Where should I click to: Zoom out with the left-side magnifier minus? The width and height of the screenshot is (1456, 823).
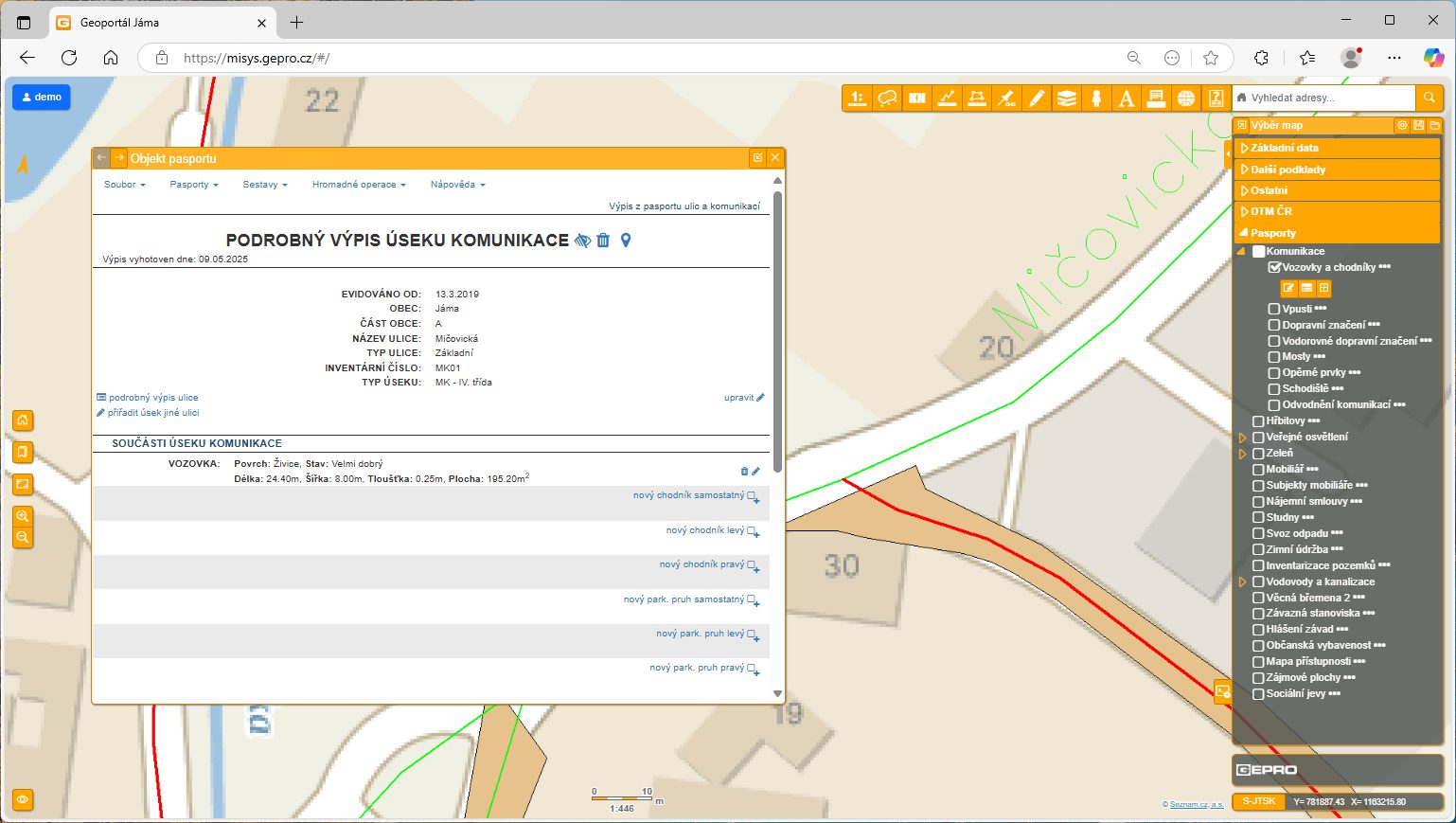(x=23, y=537)
